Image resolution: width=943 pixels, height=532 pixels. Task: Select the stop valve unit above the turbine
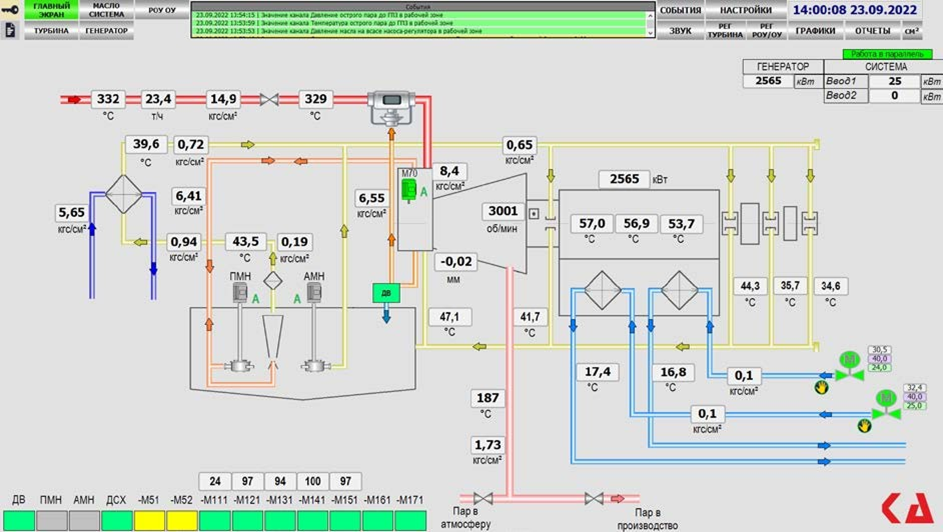pyautogui.click(x=391, y=108)
